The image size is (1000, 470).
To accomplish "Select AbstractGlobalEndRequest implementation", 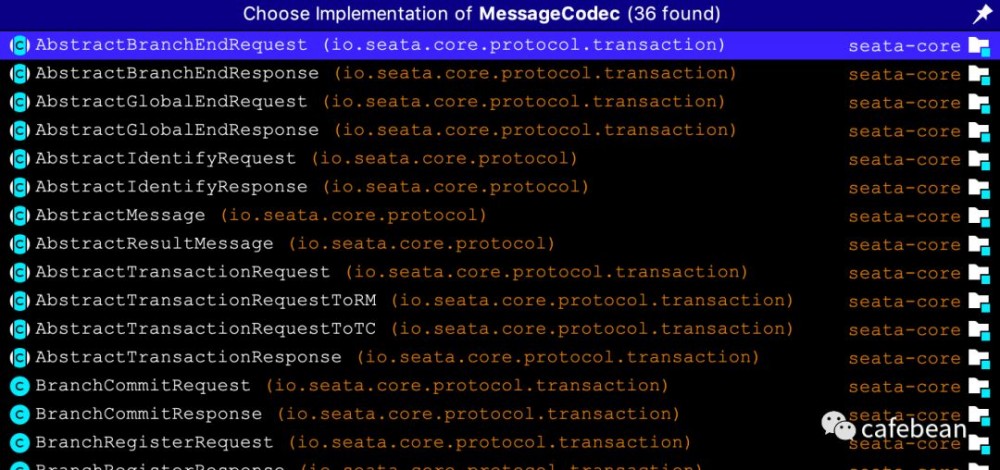I will [x=171, y=102].
